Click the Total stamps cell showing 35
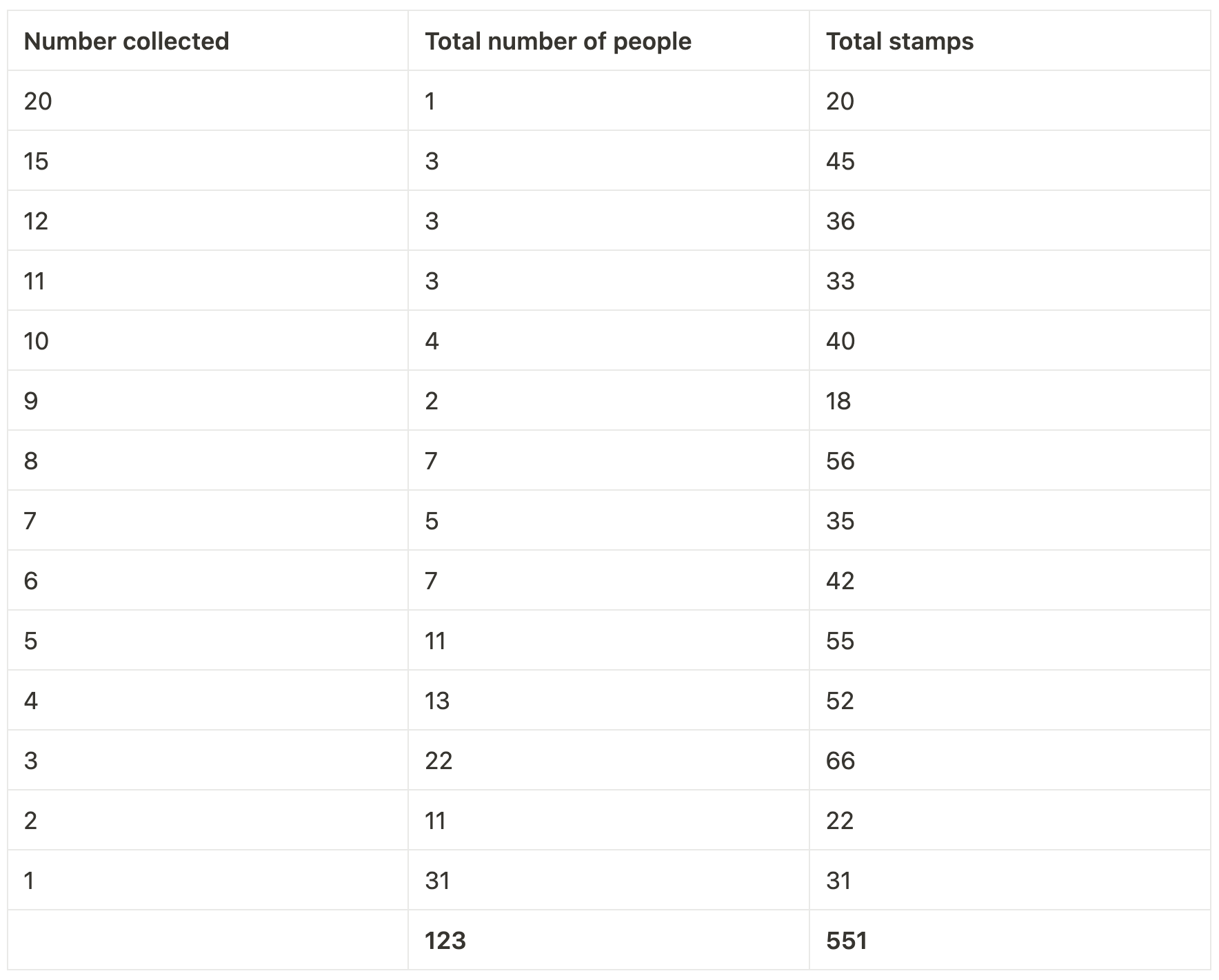Image resolution: width=1219 pixels, height=980 pixels. 840,521
